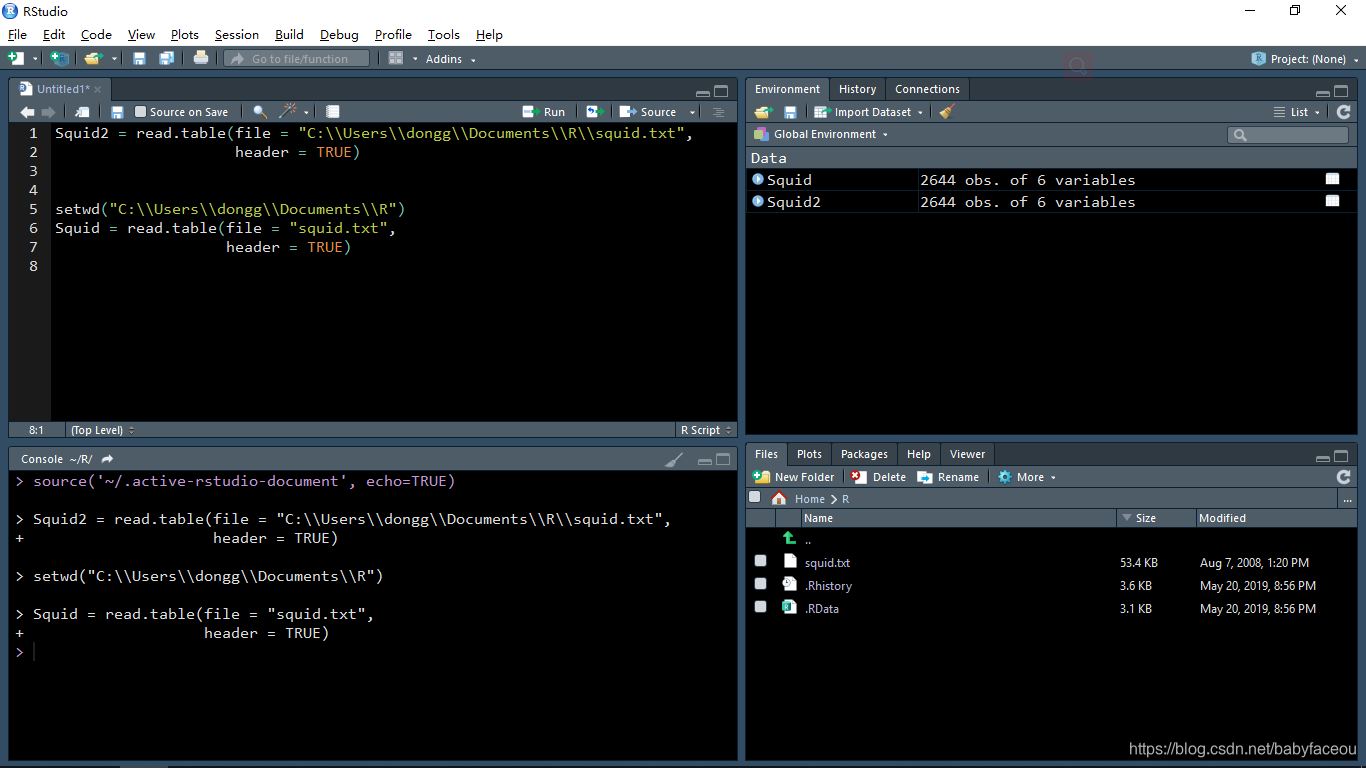The image size is (1366, 768).
Task: Click the print icon in the main toolbar
Action: point(201,58)
